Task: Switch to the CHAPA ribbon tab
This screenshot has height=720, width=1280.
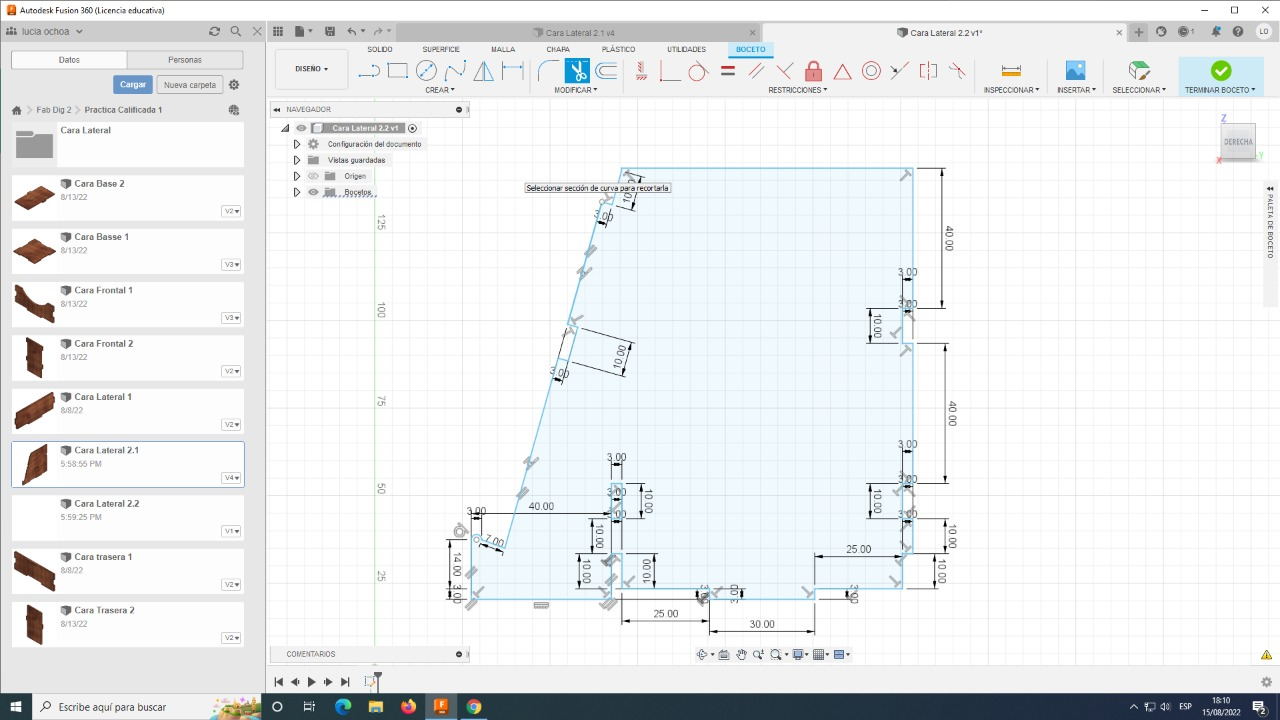Action: coord(558,49)
